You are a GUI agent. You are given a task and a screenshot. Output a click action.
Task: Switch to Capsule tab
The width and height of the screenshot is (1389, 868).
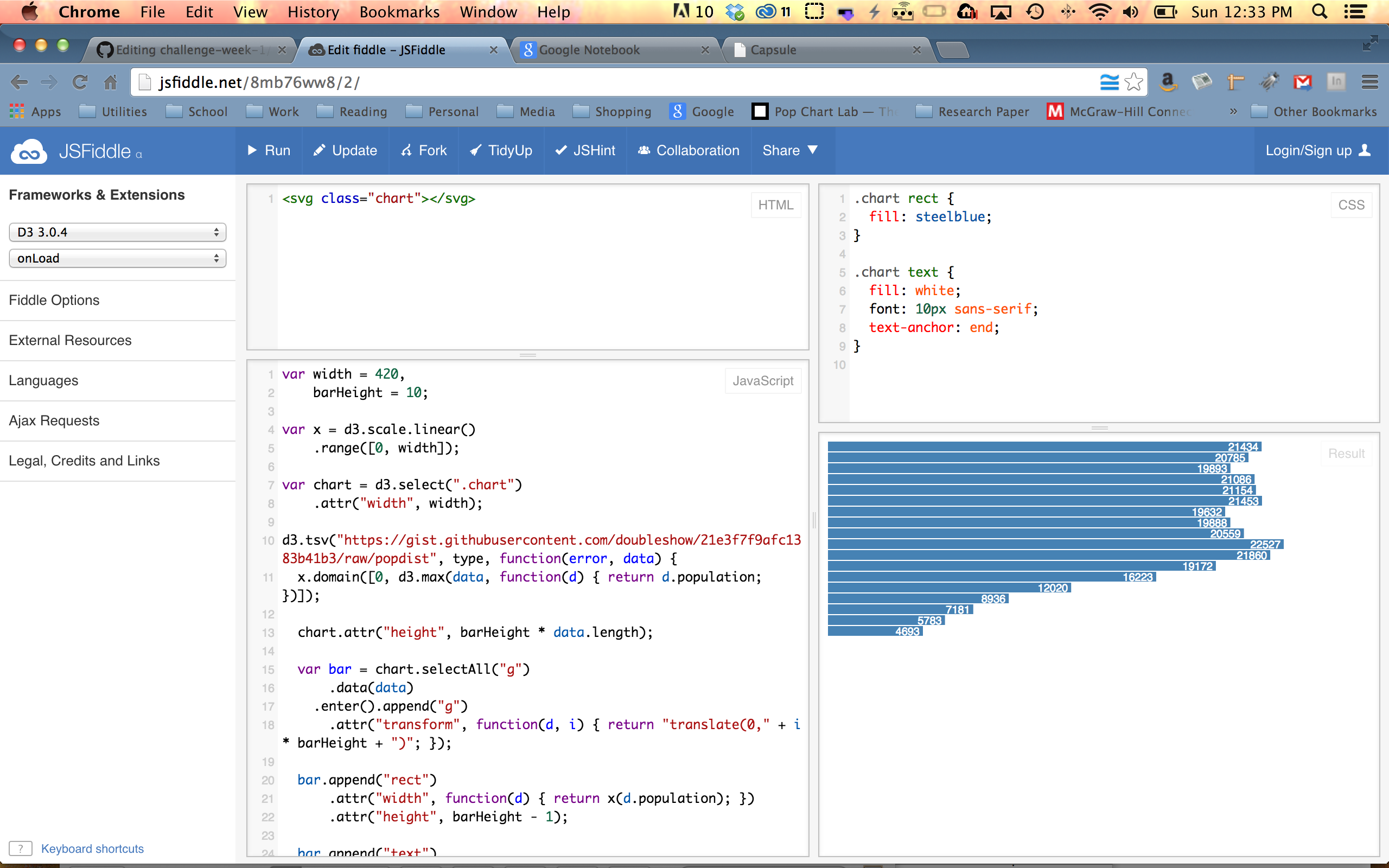(x=826, y=50)
